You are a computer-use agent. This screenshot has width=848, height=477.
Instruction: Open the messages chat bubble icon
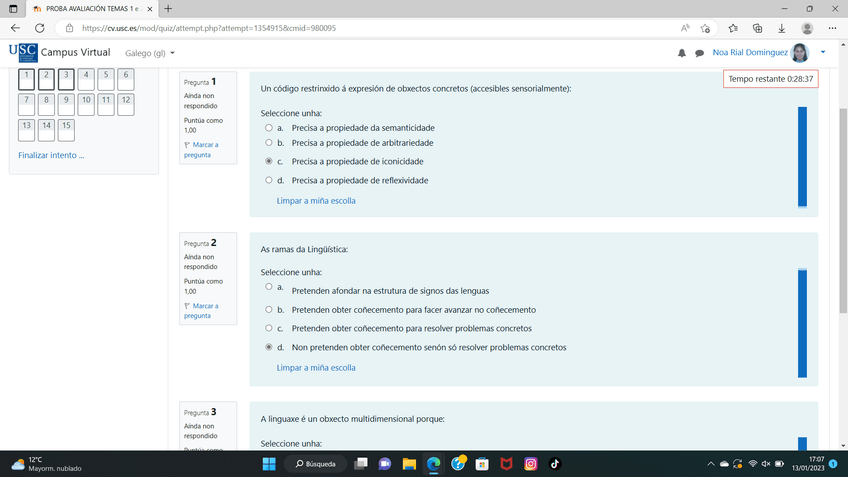pos(699,53)
